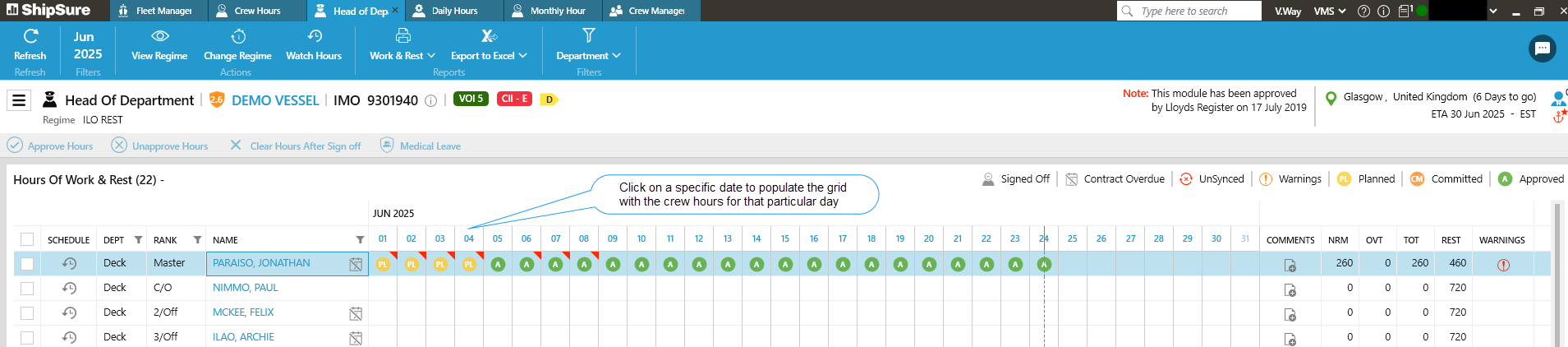Open the chat bubble icon

[x=1542, y=49]
